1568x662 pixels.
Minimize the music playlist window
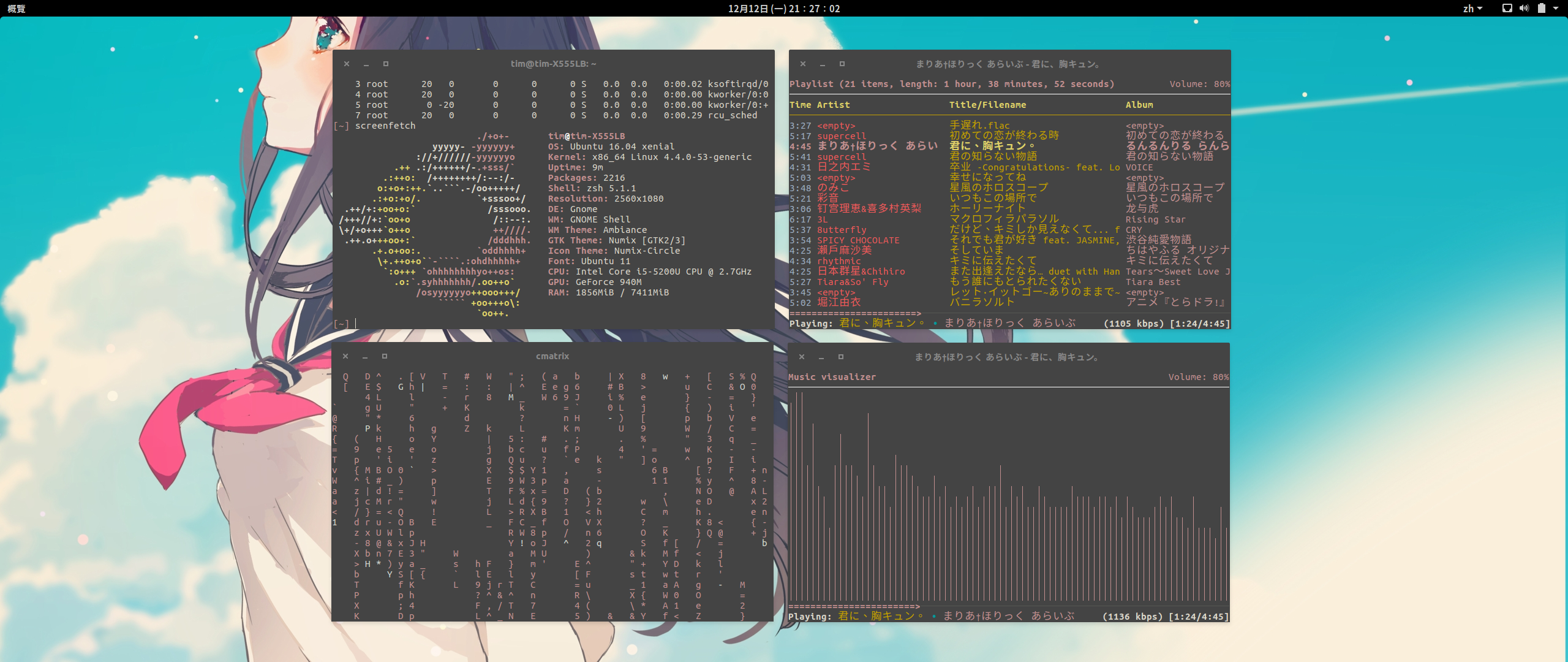[823, 64]
